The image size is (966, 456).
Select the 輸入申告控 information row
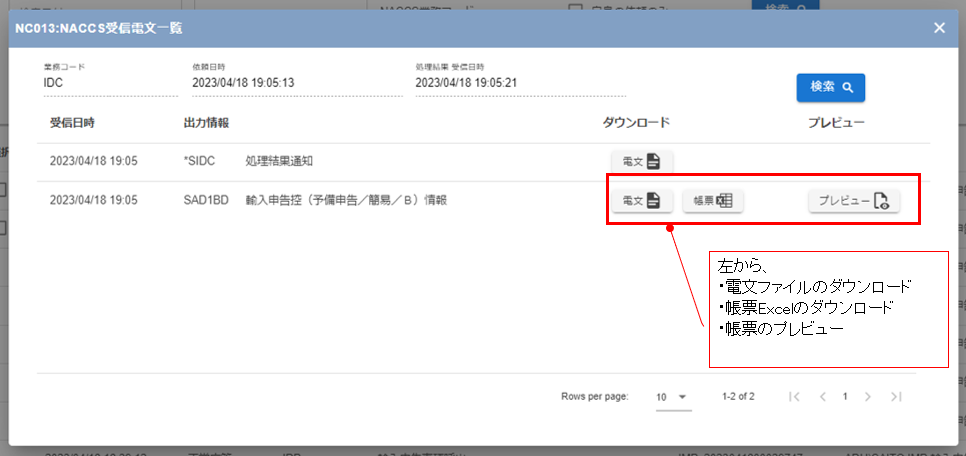click(345, 200)
